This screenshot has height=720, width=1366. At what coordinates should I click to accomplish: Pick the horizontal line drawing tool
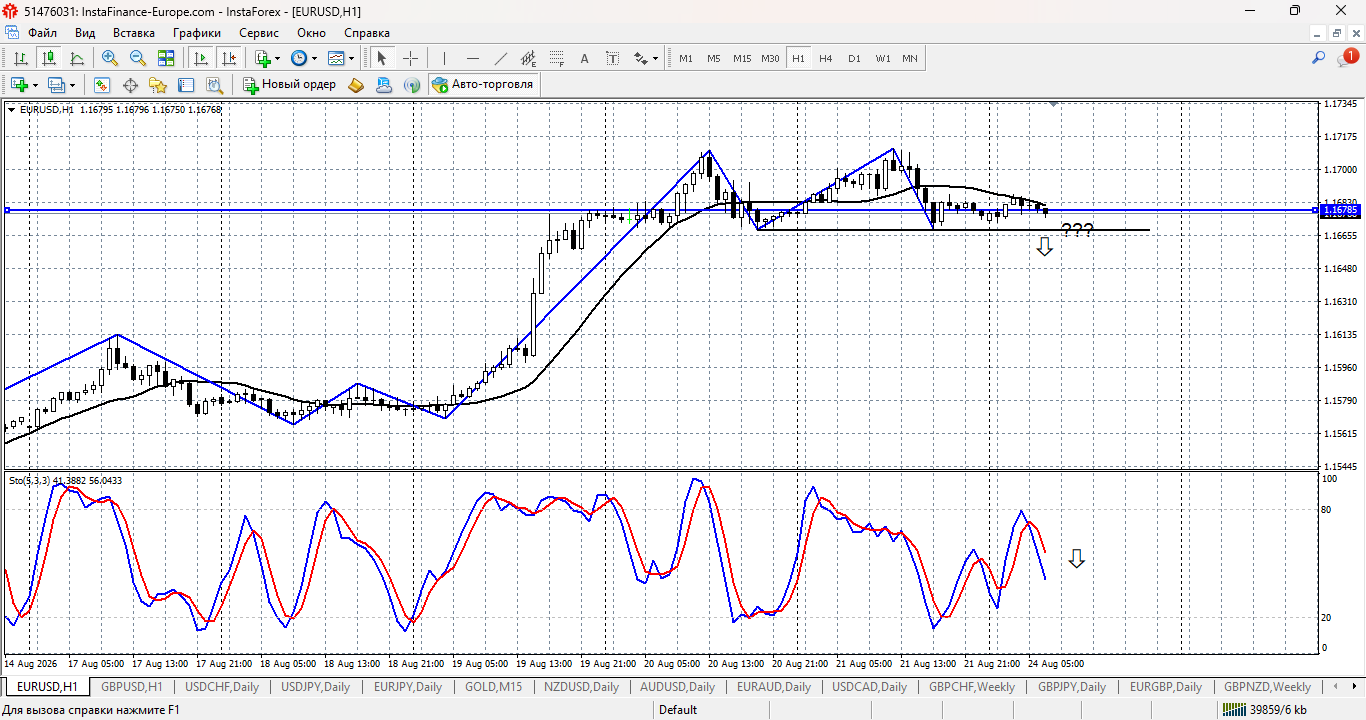(x=473, y=59)
